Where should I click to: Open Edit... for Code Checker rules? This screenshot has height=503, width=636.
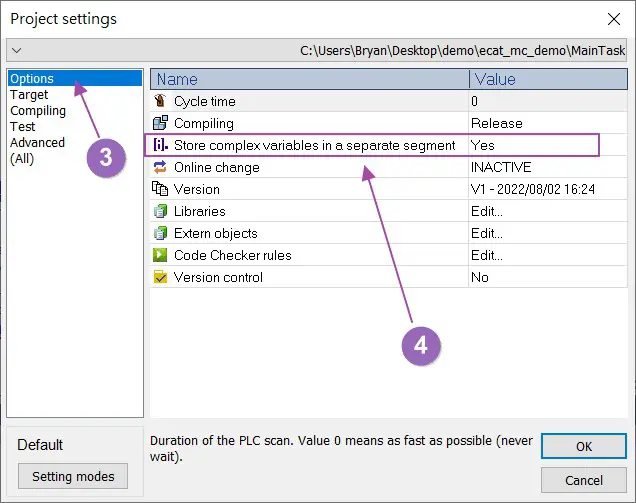pyautogui.click(x=487, y=255)
